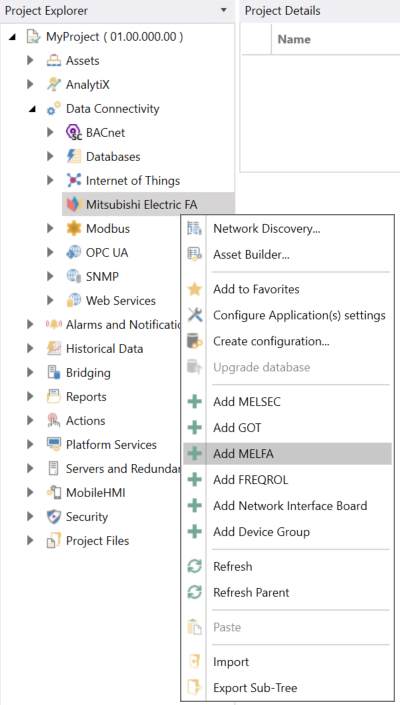The width and height of the screenshot is (400, 705).
Task: Select the MobileHMI tree item
Action: tap(96, 493)
